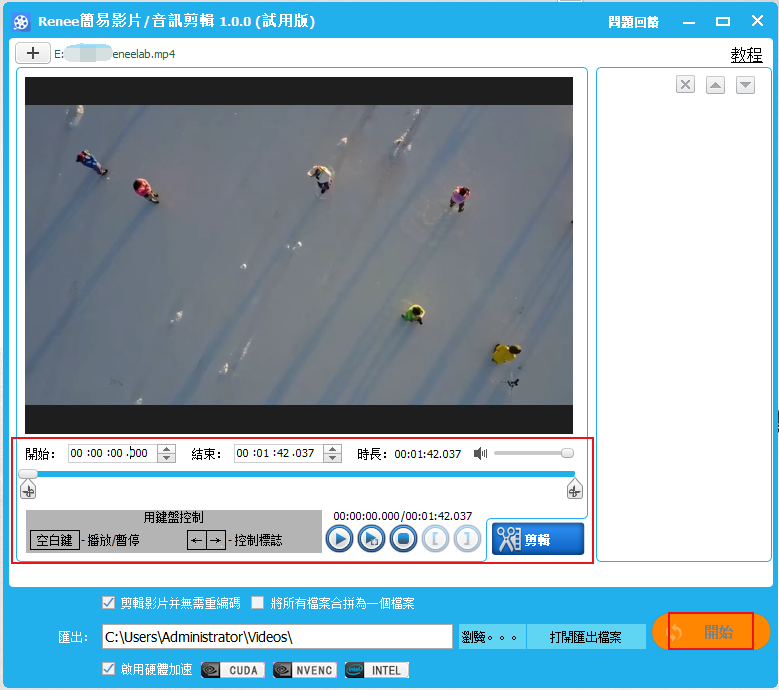This screenshot has height=690, width=779.
Task: Play the video
Action: [x=339, y=538]
